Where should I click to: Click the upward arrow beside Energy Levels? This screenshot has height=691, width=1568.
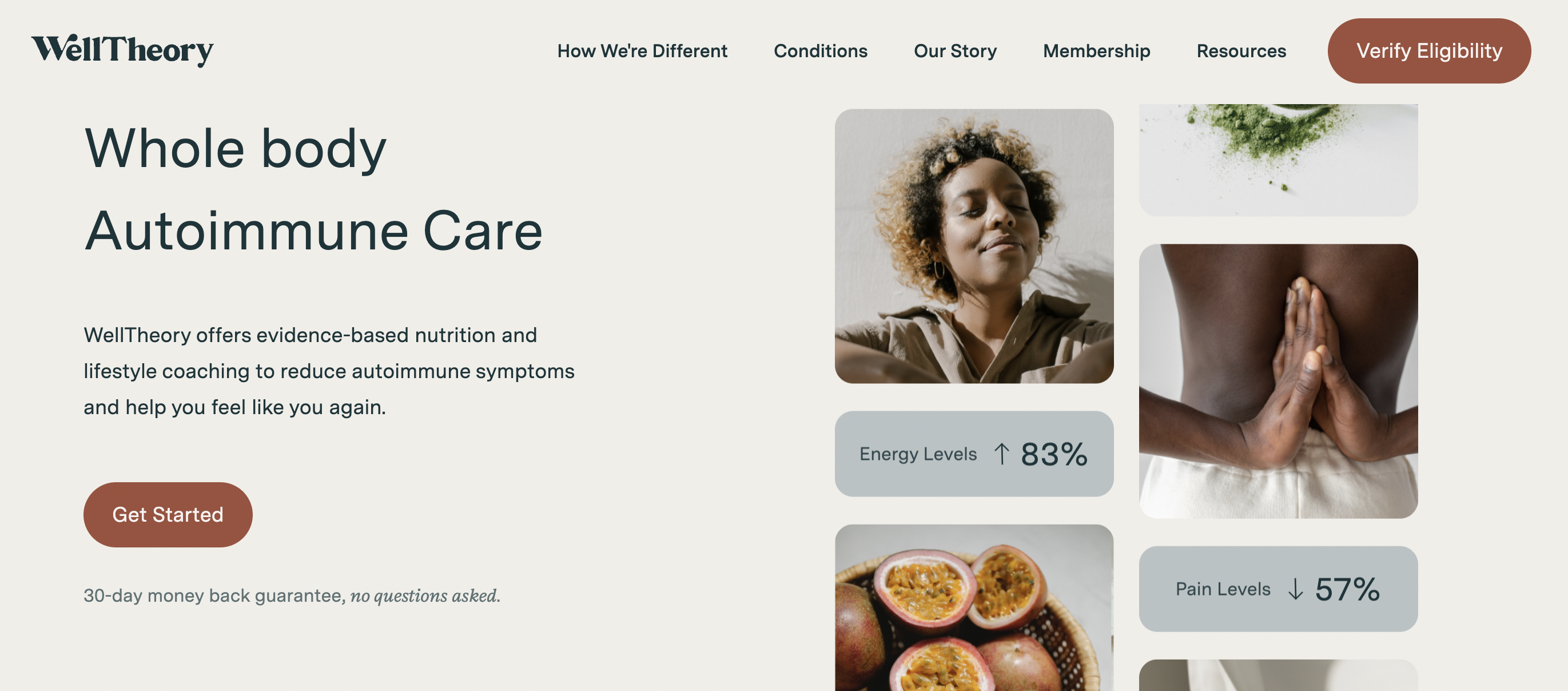point(1001,454)
